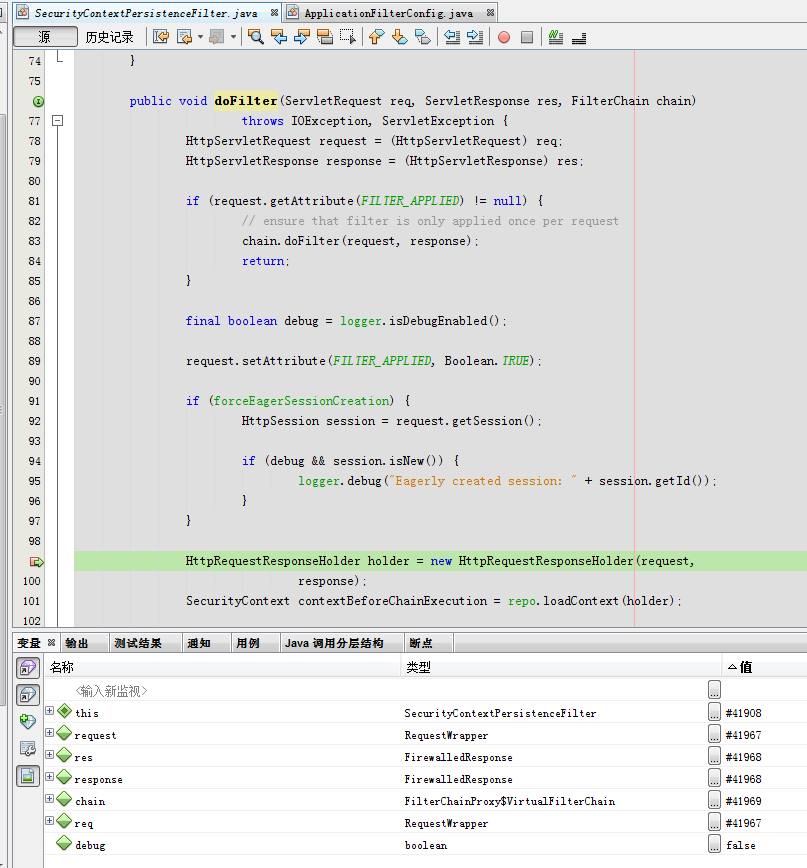Click ellipsis button for 'request' value
807x868 pixels.
(714, 734)
